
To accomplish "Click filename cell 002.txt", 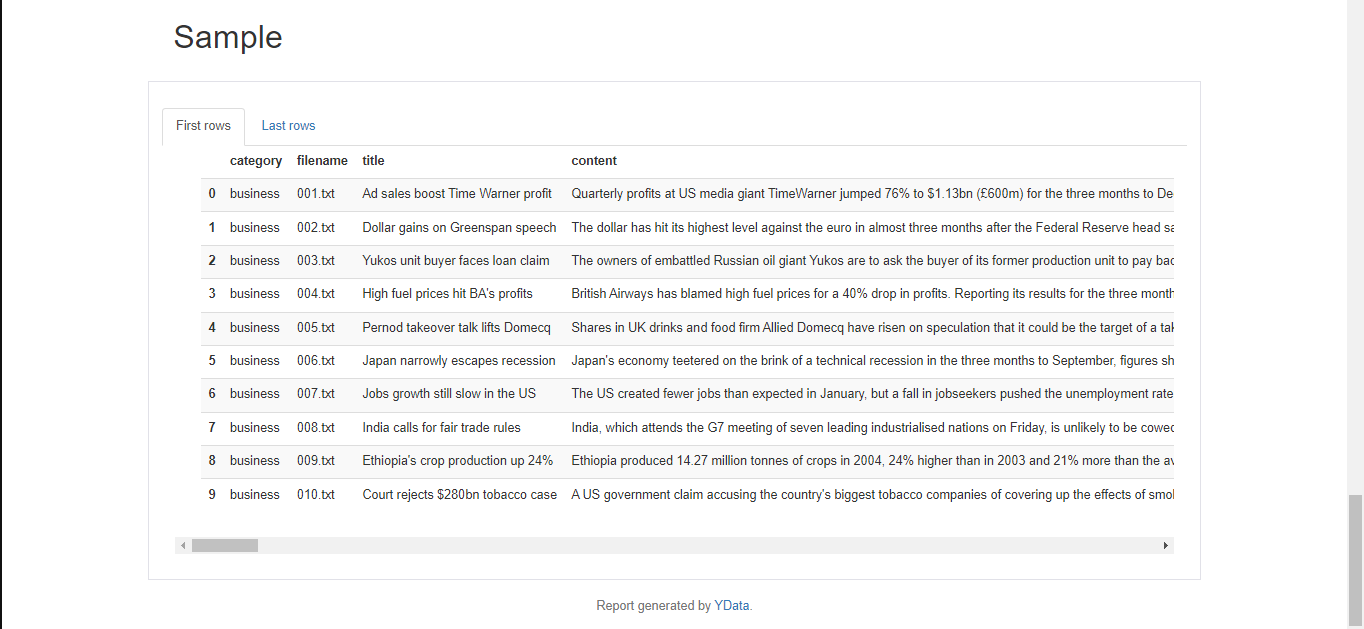I will tap(316, 228).
